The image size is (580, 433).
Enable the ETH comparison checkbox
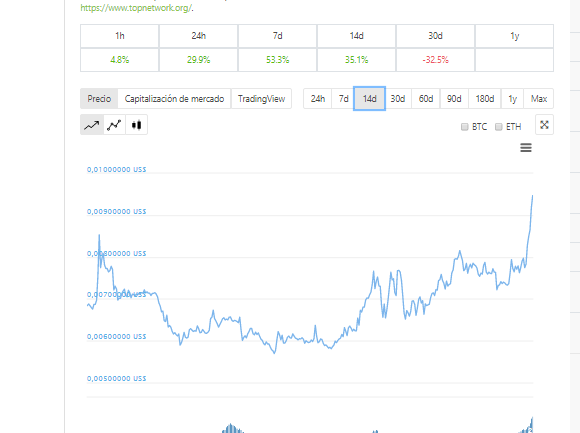[x=499, y=127]
